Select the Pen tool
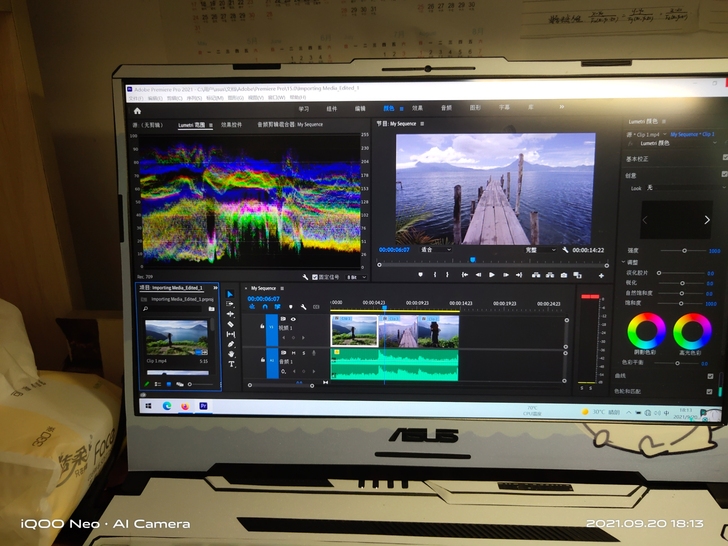 (x=231, y=343)
